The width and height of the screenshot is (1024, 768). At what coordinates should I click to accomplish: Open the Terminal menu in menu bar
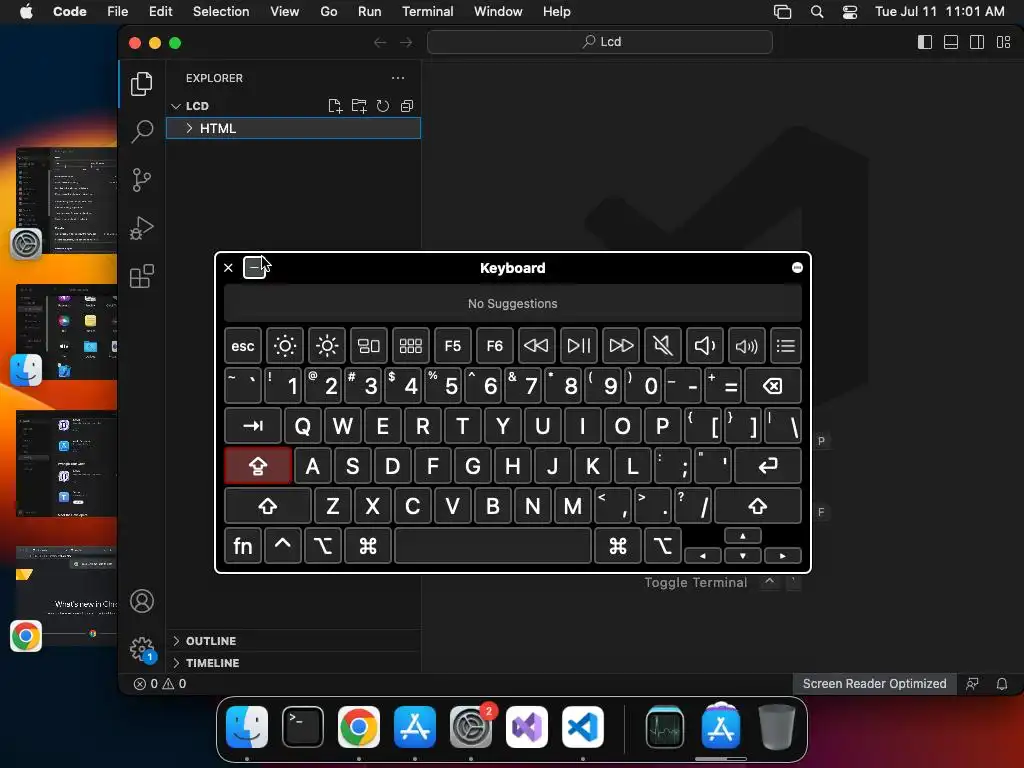click(427, 12)
